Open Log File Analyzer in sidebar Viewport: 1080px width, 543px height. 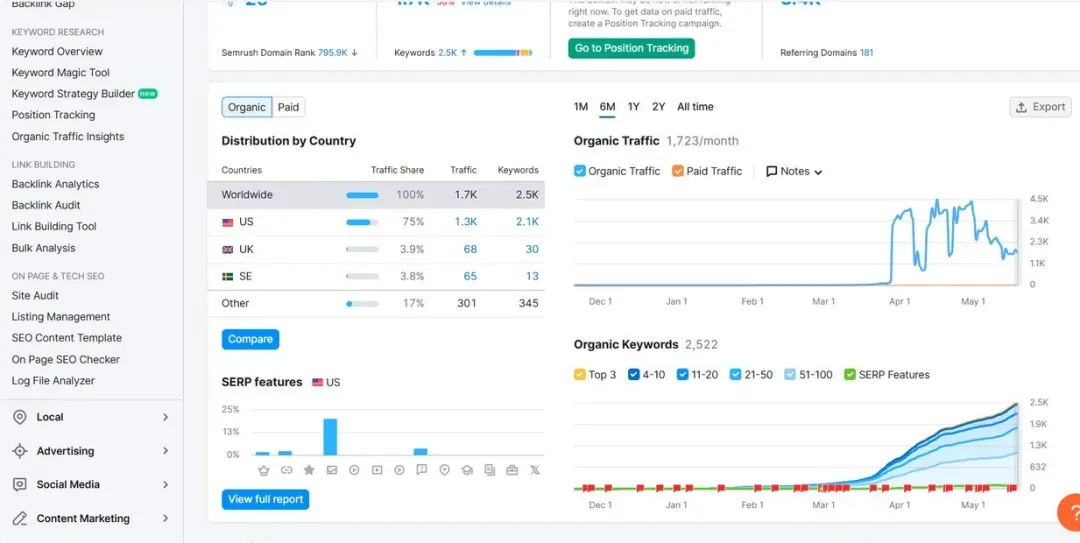[53, 380]
